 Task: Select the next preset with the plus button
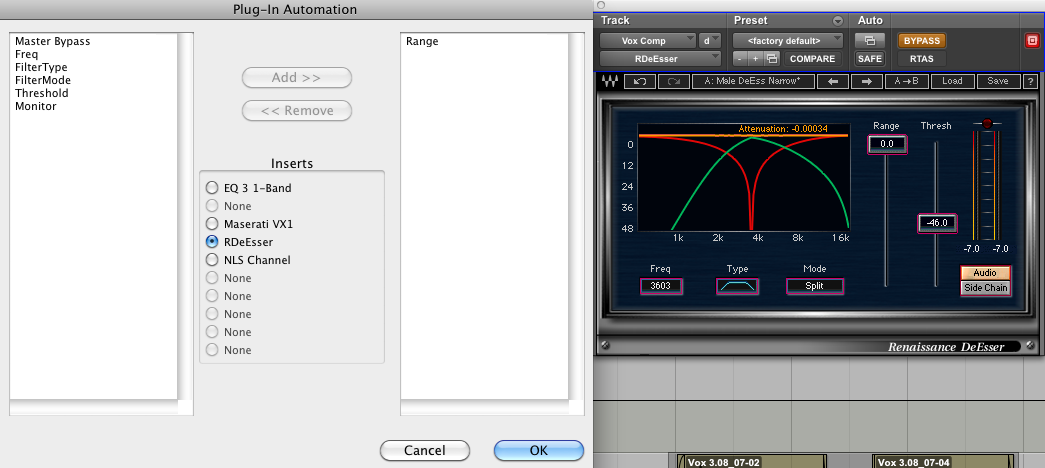756,59
